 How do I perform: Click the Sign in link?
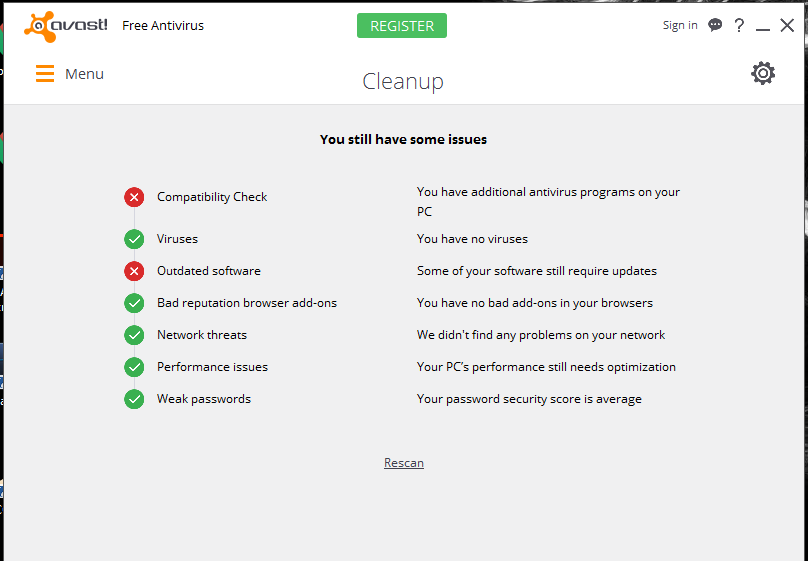[680, 25]
